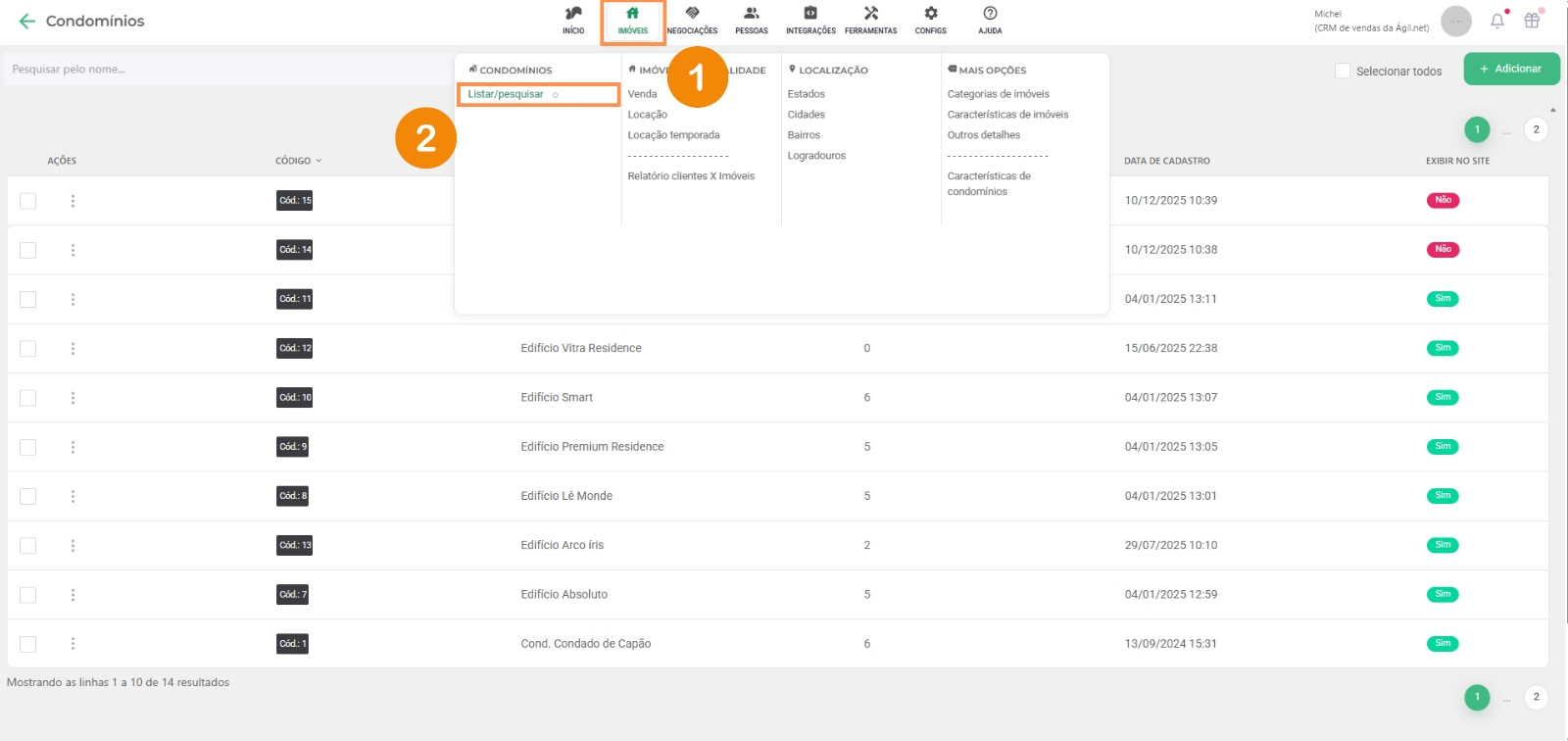Viewport: 1568px width, 741px height.
Task: Open the Ajuda help icon
Action: point(990,15)
